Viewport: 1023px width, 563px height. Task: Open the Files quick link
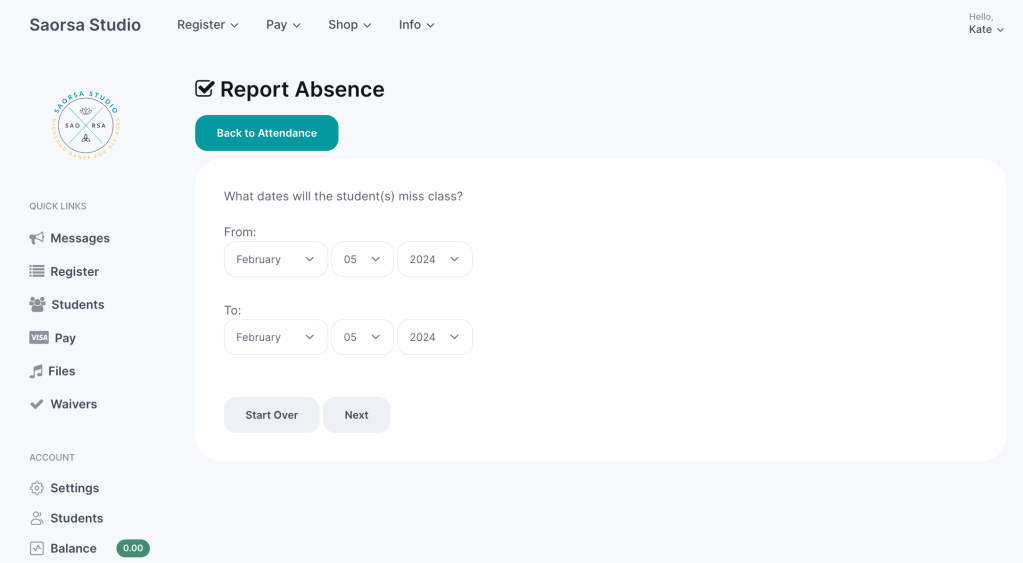click(52, 371)
